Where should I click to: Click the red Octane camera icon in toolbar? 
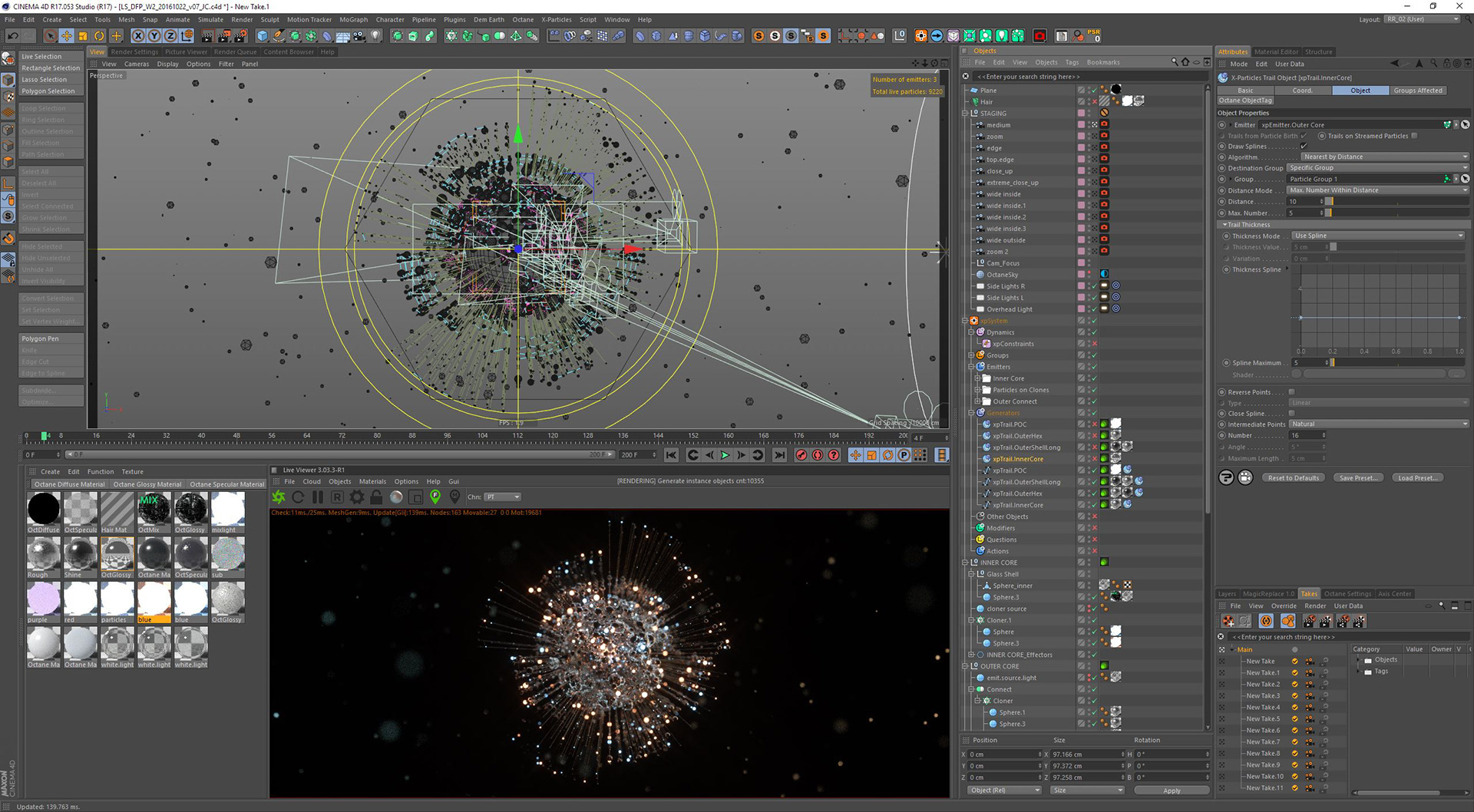[x=1039, y=36]
